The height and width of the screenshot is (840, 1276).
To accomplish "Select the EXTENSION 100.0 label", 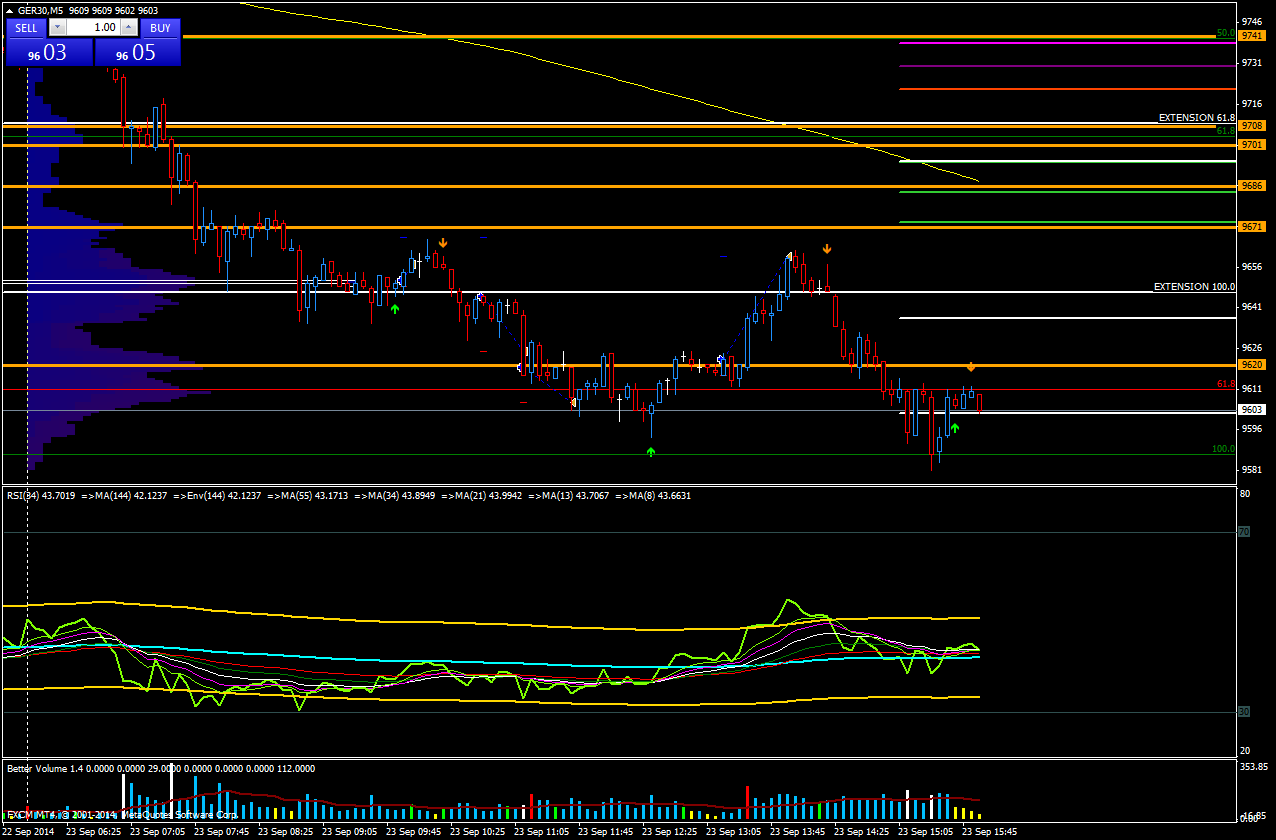I will (1194, 287).
